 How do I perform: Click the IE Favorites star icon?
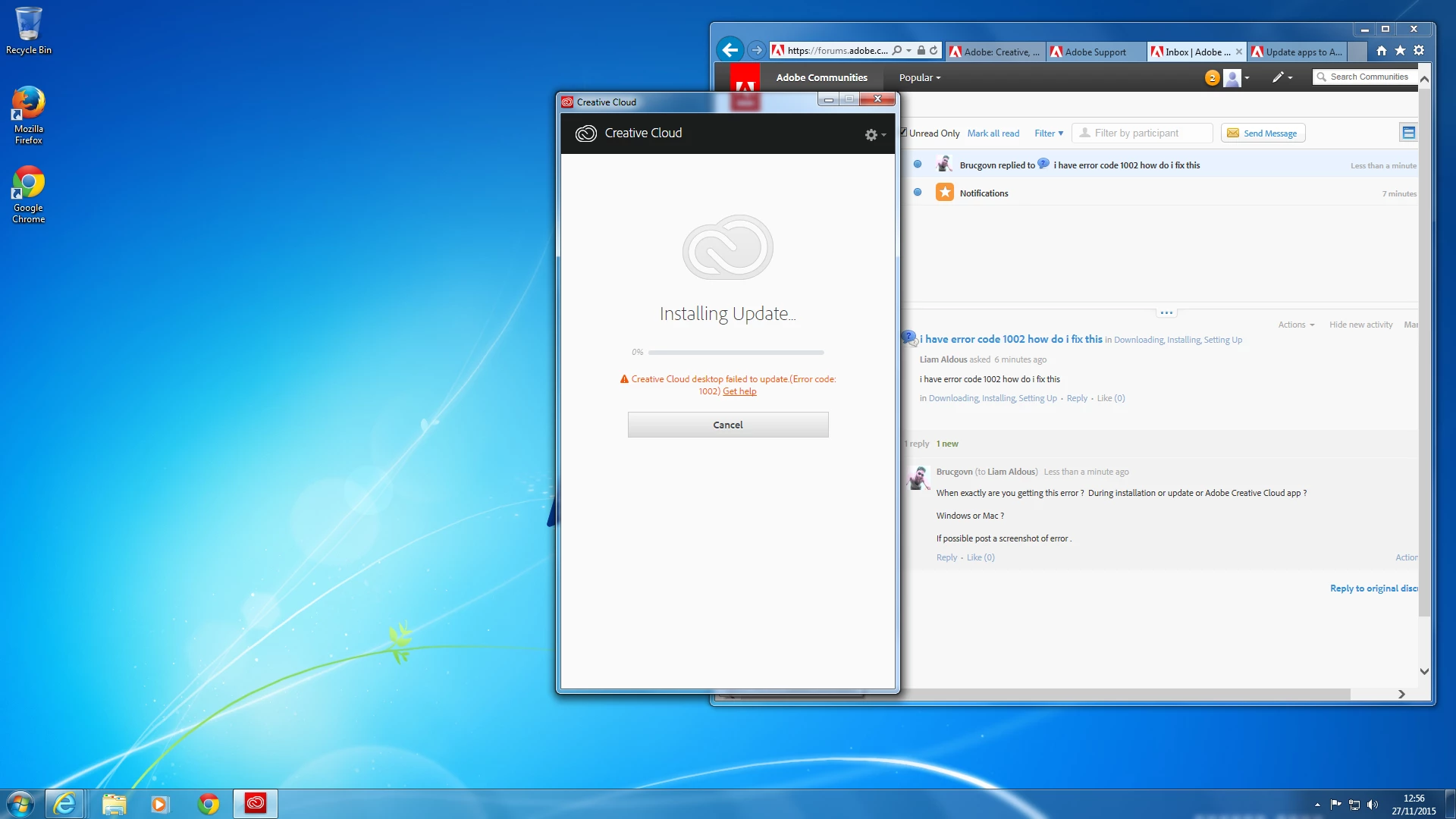pyautogui.click(x=1400, y=51)
